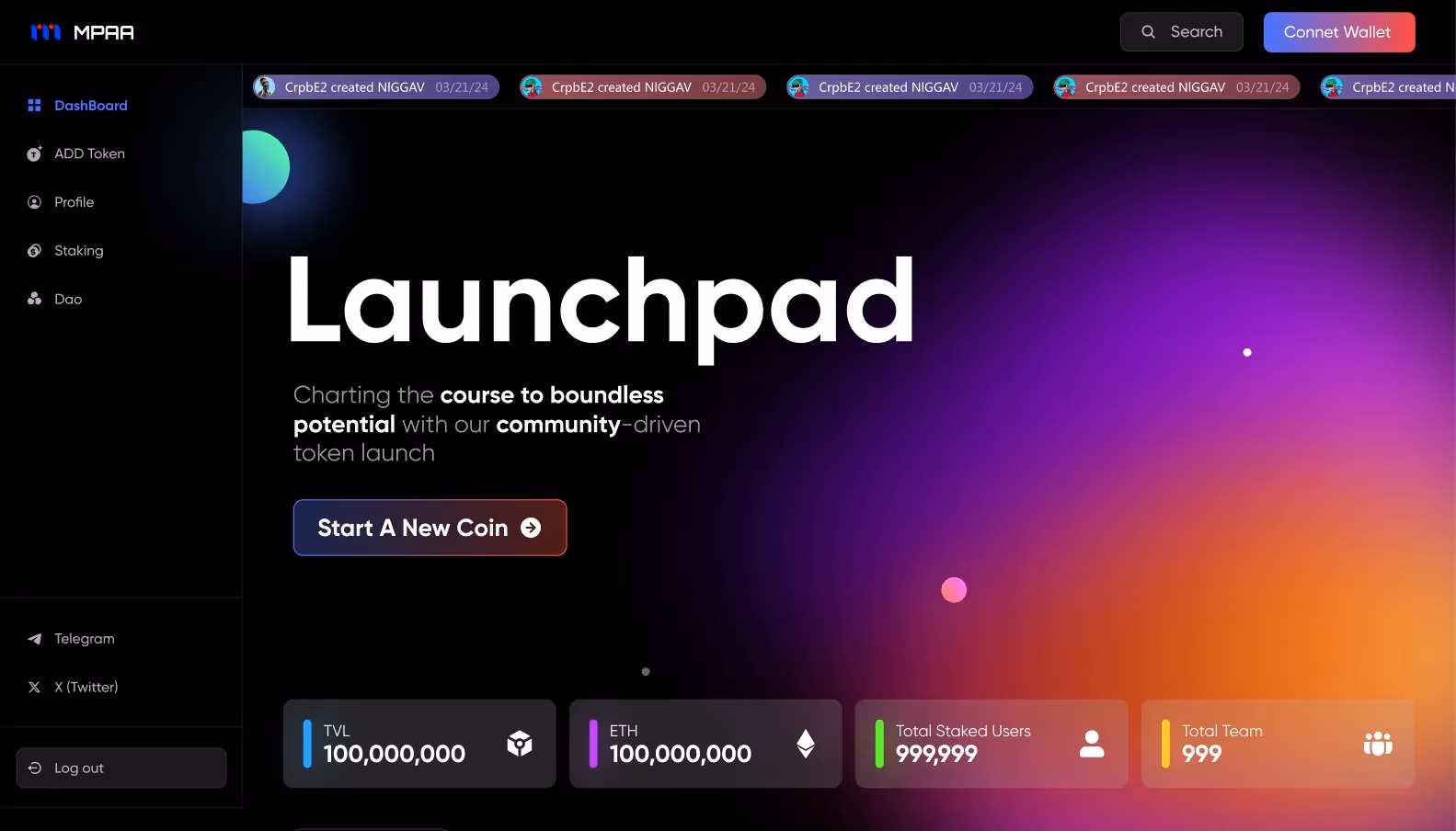Screen dimensions: 1456x831
Task: Click the cube icon in TVL card
Action: tap(520, 744)
